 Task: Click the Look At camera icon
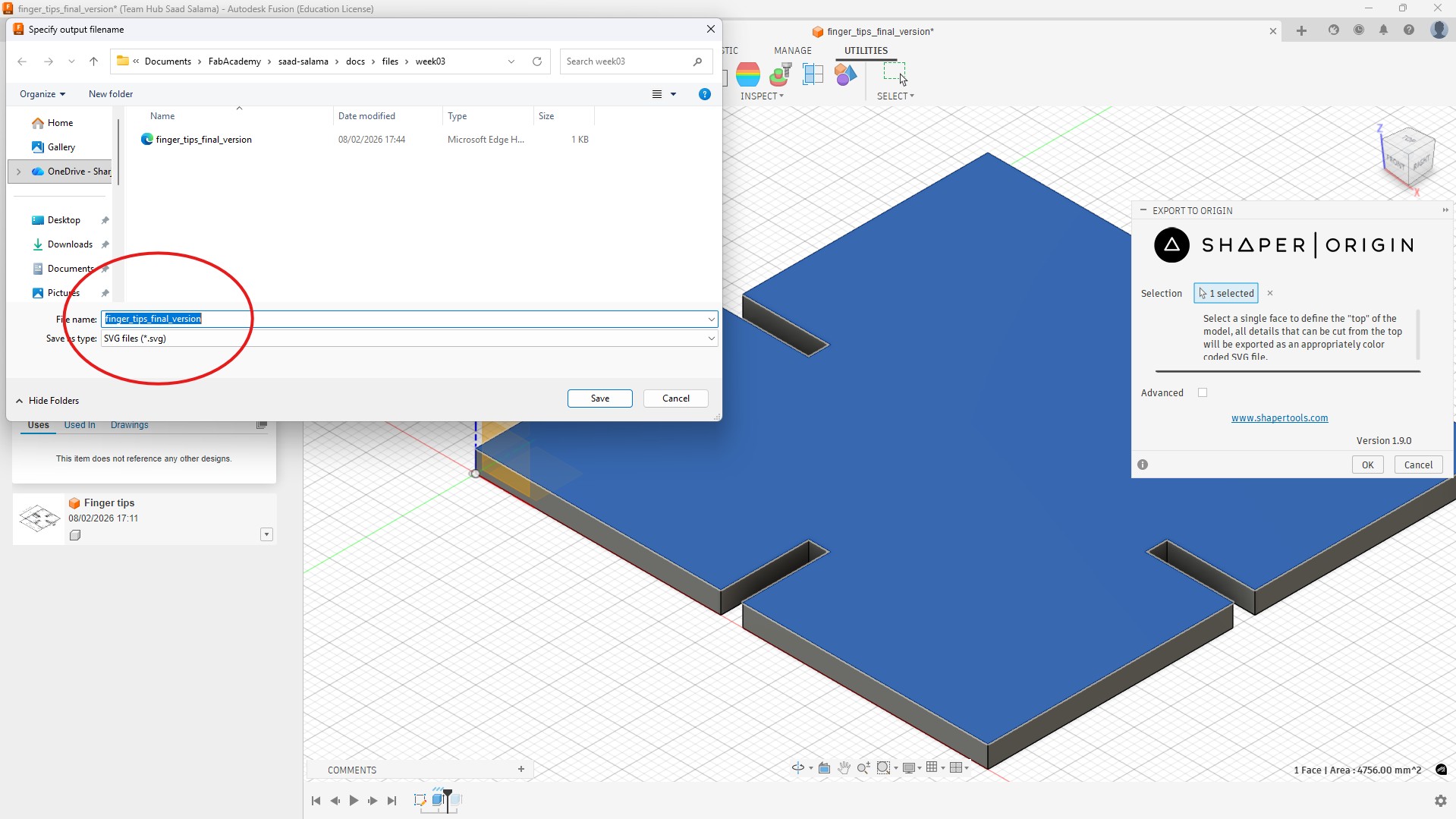(824, 768)
